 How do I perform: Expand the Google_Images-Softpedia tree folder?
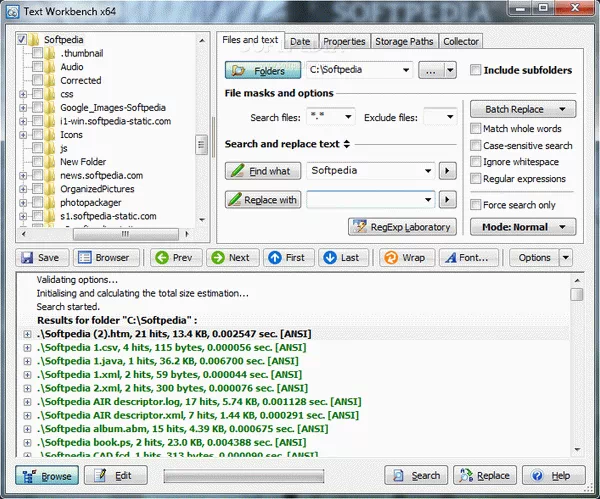pos(23,108)
